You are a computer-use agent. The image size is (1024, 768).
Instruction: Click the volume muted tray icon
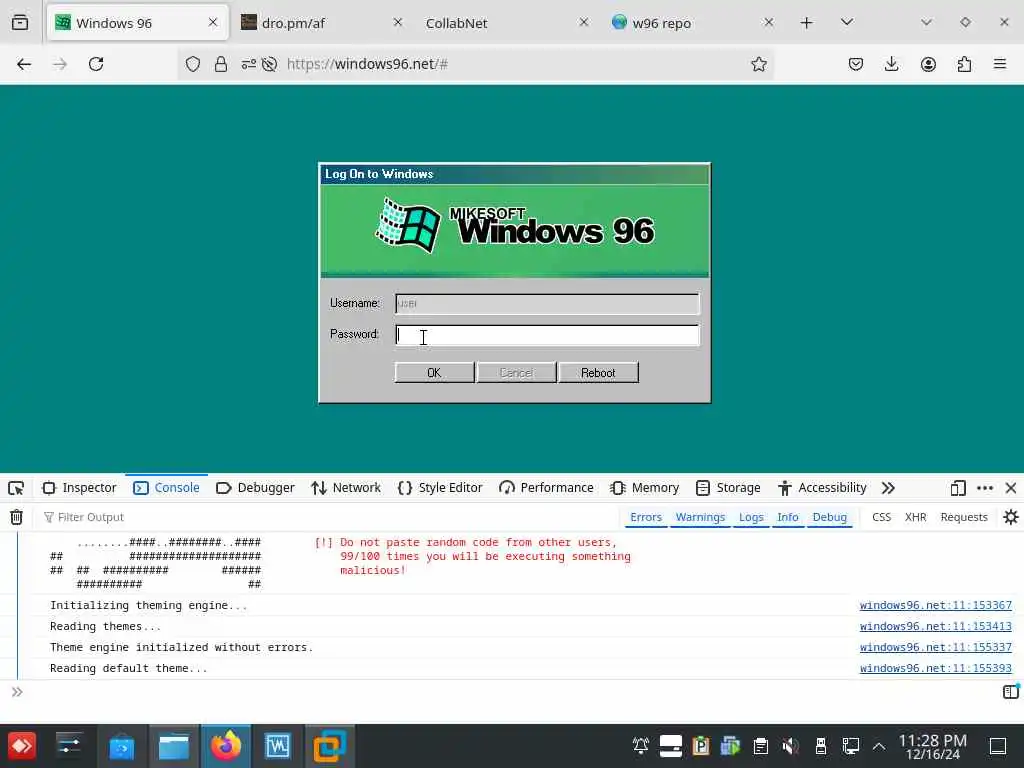click(x=790, y=746)
